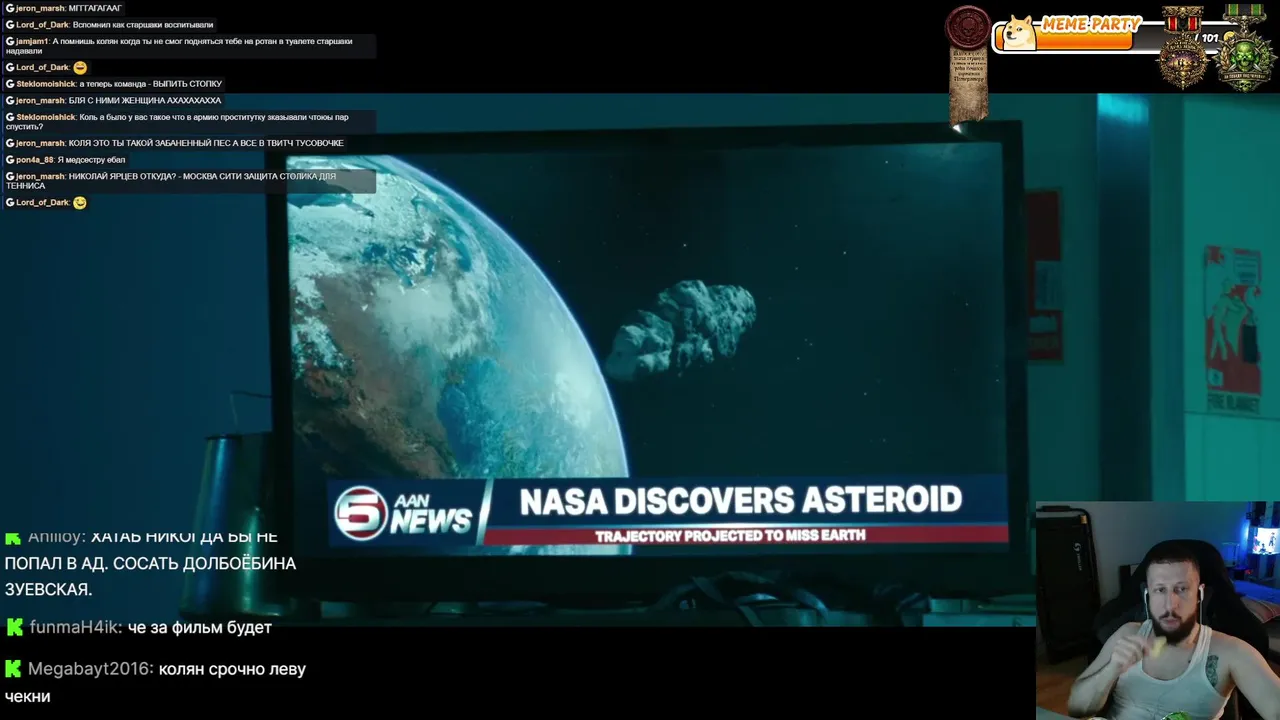Click the AAN 5 News logo
The width and height of the screenshot is (1280, 720).
403,513
